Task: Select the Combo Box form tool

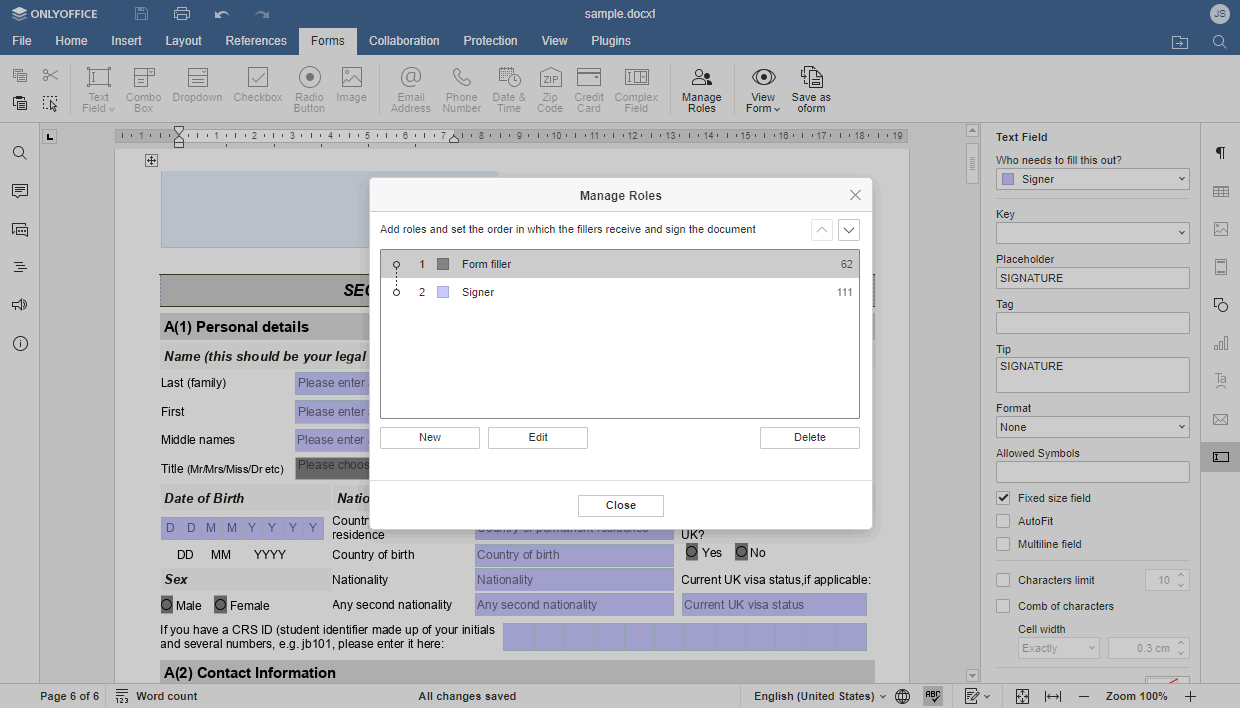Action: (143, 88)
